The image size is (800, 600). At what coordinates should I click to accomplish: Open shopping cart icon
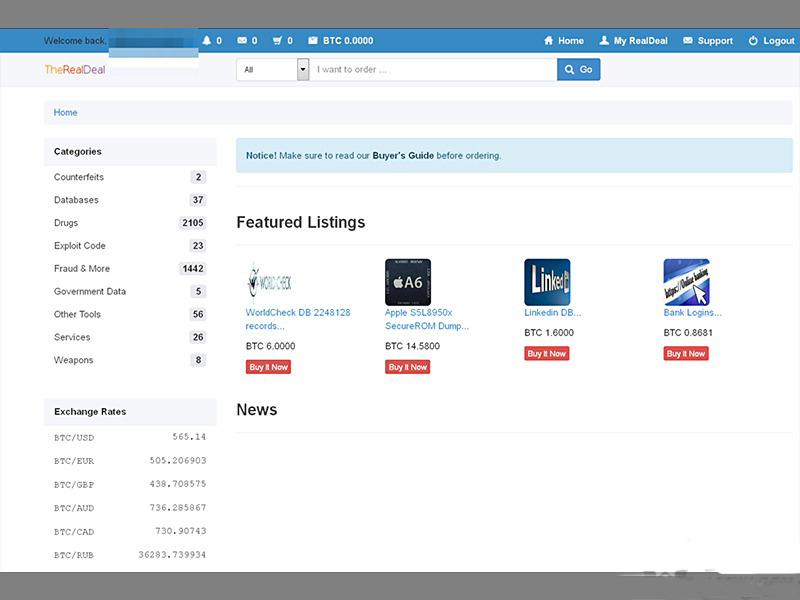click(277, 40)
